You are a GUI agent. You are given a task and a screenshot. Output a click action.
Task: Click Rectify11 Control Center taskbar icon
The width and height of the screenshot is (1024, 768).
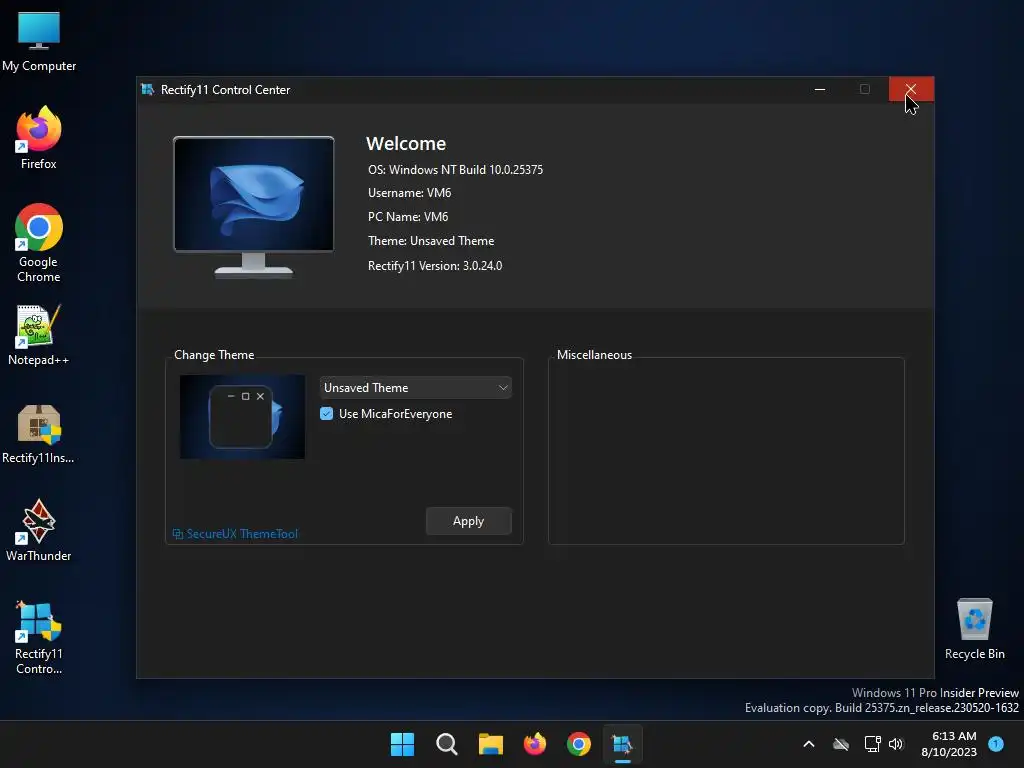(622, 744)
